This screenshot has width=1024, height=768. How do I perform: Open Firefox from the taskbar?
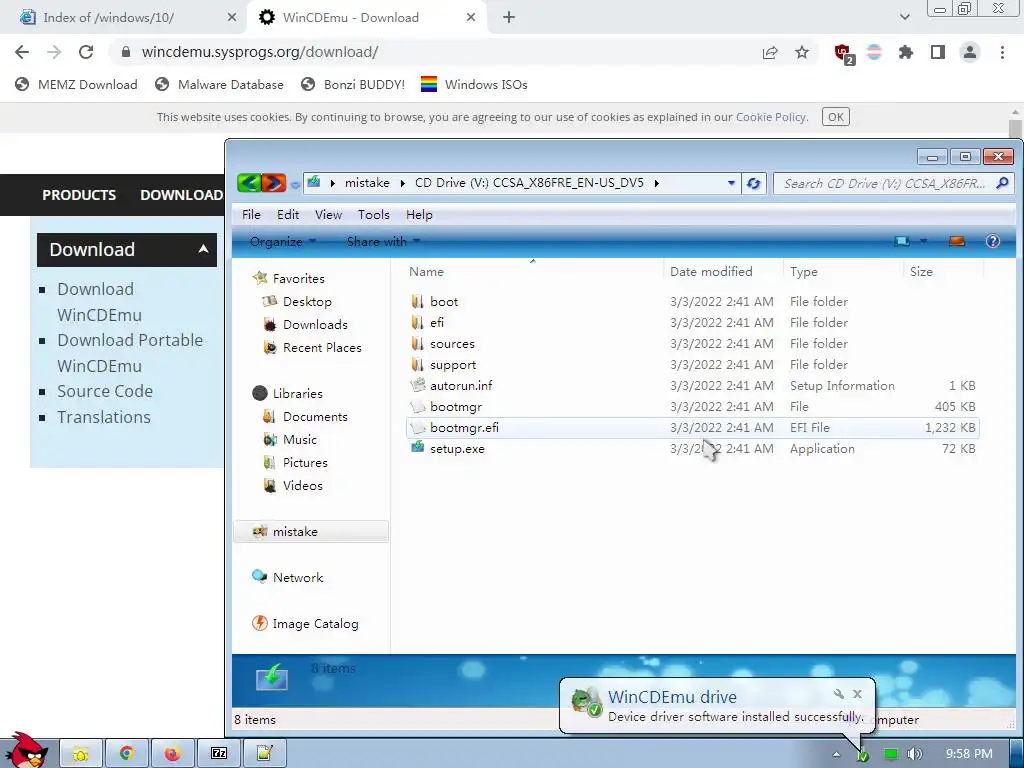click(x=172, y=754)
